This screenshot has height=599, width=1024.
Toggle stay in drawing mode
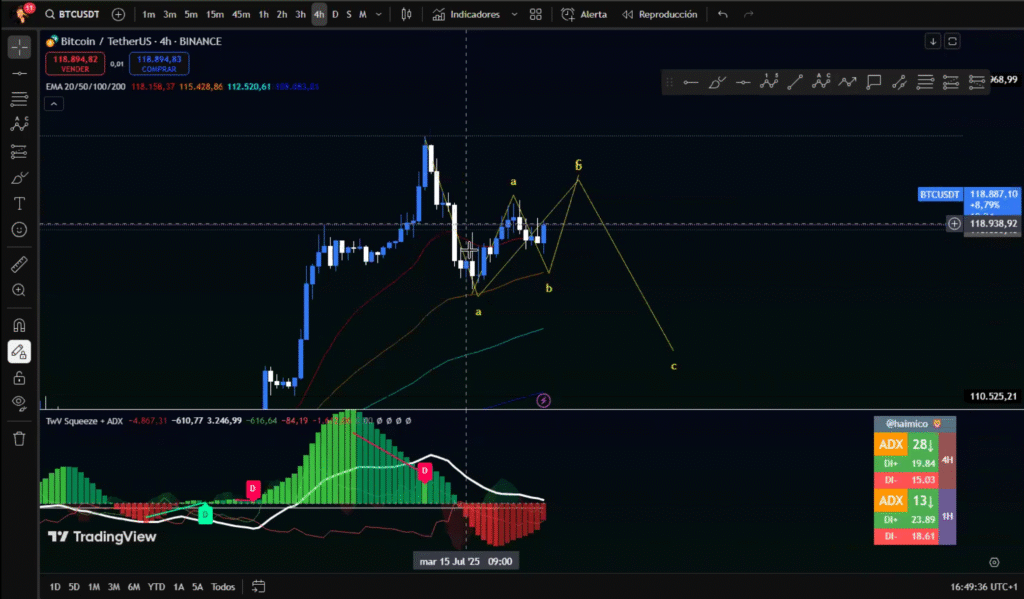[19, 351]
